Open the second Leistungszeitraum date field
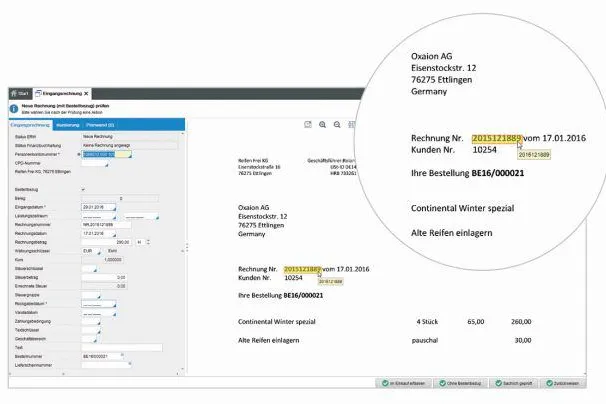 pos(141,216)
